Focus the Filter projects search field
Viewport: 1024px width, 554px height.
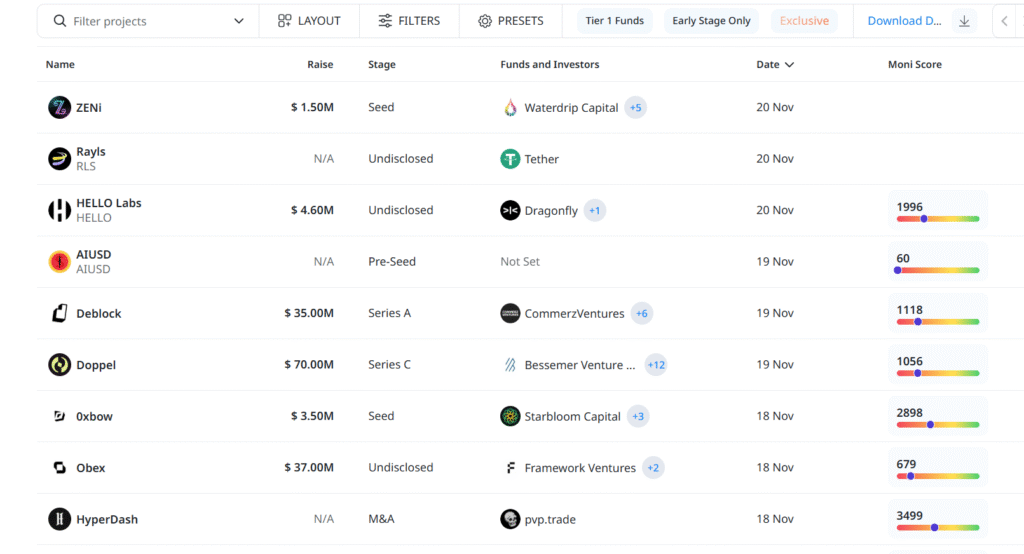pos(148,21)
